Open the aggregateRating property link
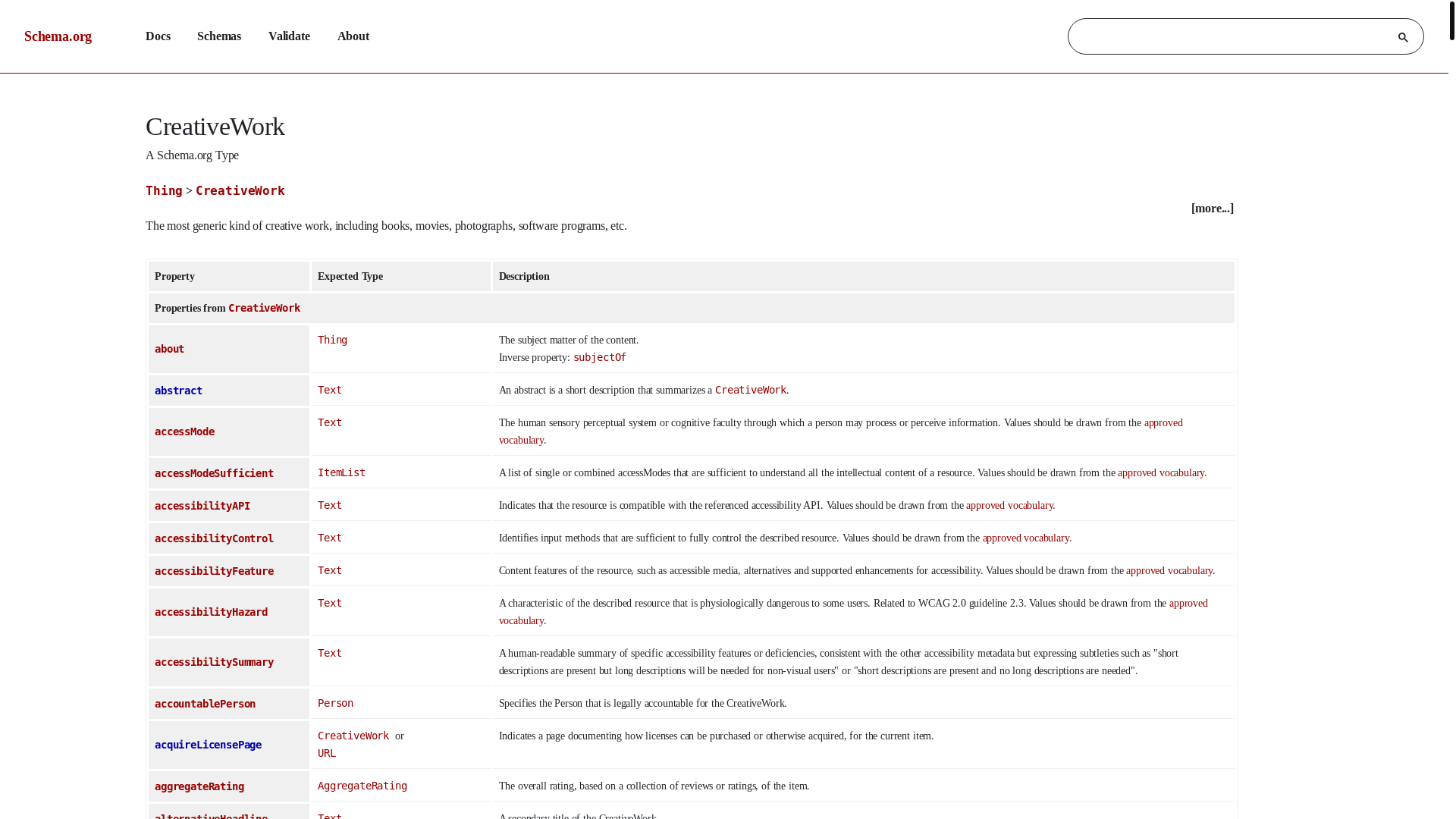This screenshot has height=819, width=1456. (x=199, y=786)
